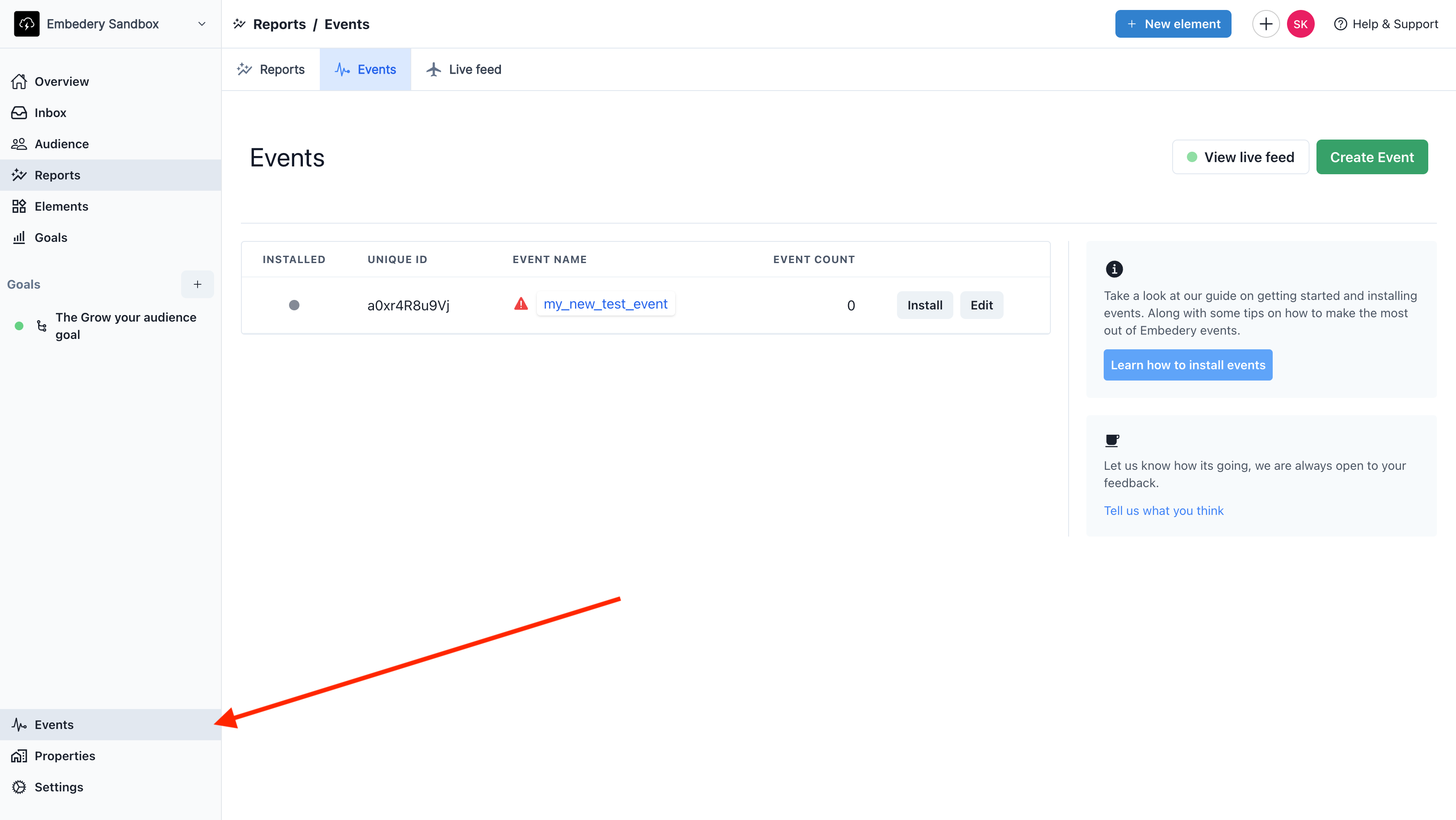Click the sparkle chart icon beside sidebar Reports
The image size is (1456, 820).
19,175
